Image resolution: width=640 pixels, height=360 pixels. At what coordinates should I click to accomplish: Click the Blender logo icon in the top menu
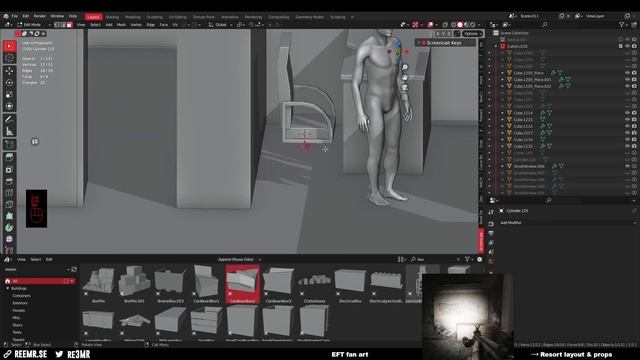(6, 16)
